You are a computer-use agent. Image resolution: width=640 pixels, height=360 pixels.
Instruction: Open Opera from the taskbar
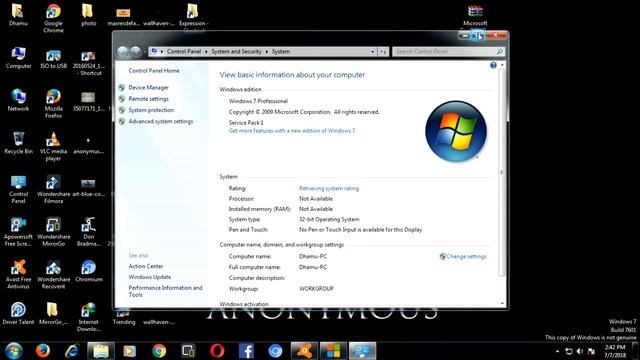[217, 351]
